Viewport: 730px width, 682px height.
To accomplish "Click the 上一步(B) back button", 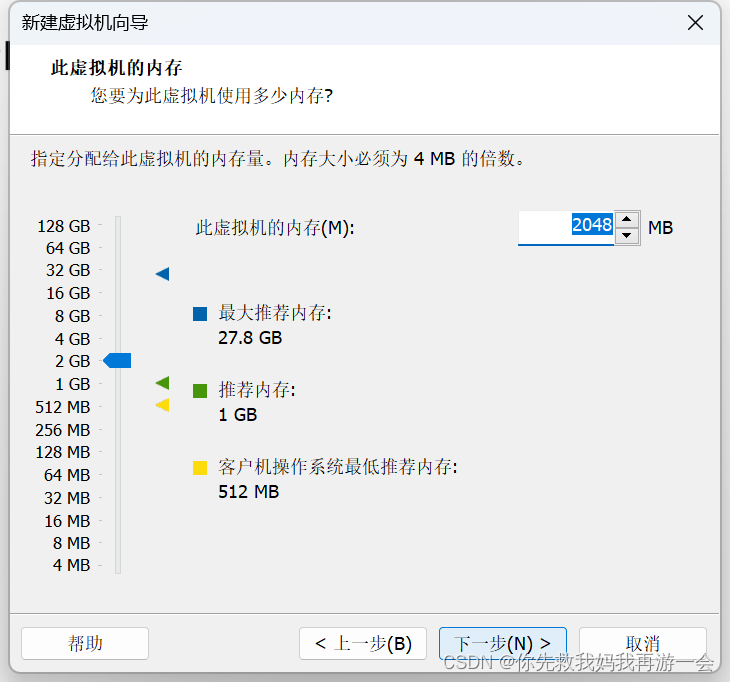I will tap(363, 643).
